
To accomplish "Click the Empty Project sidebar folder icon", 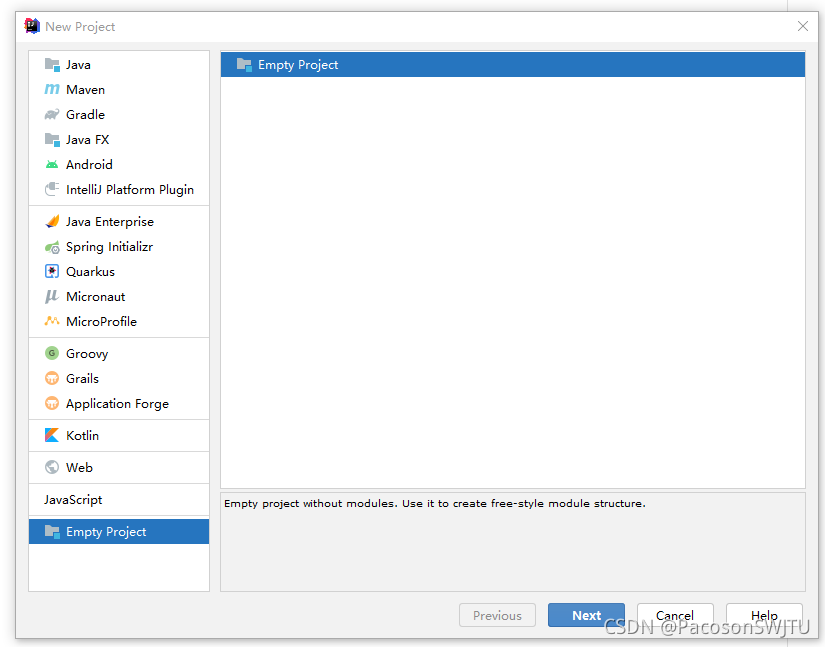I will (52, 532).
